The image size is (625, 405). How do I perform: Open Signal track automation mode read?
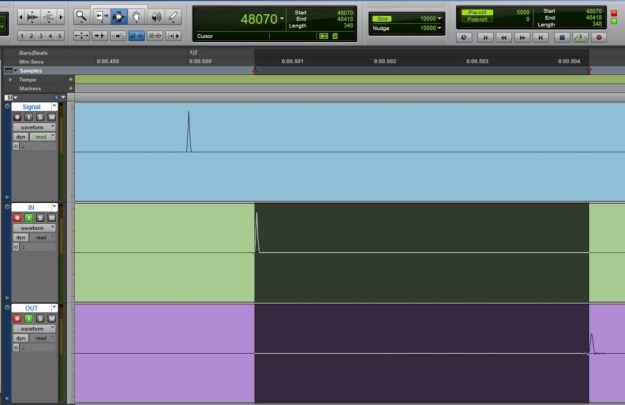click(x=43, y=137)
